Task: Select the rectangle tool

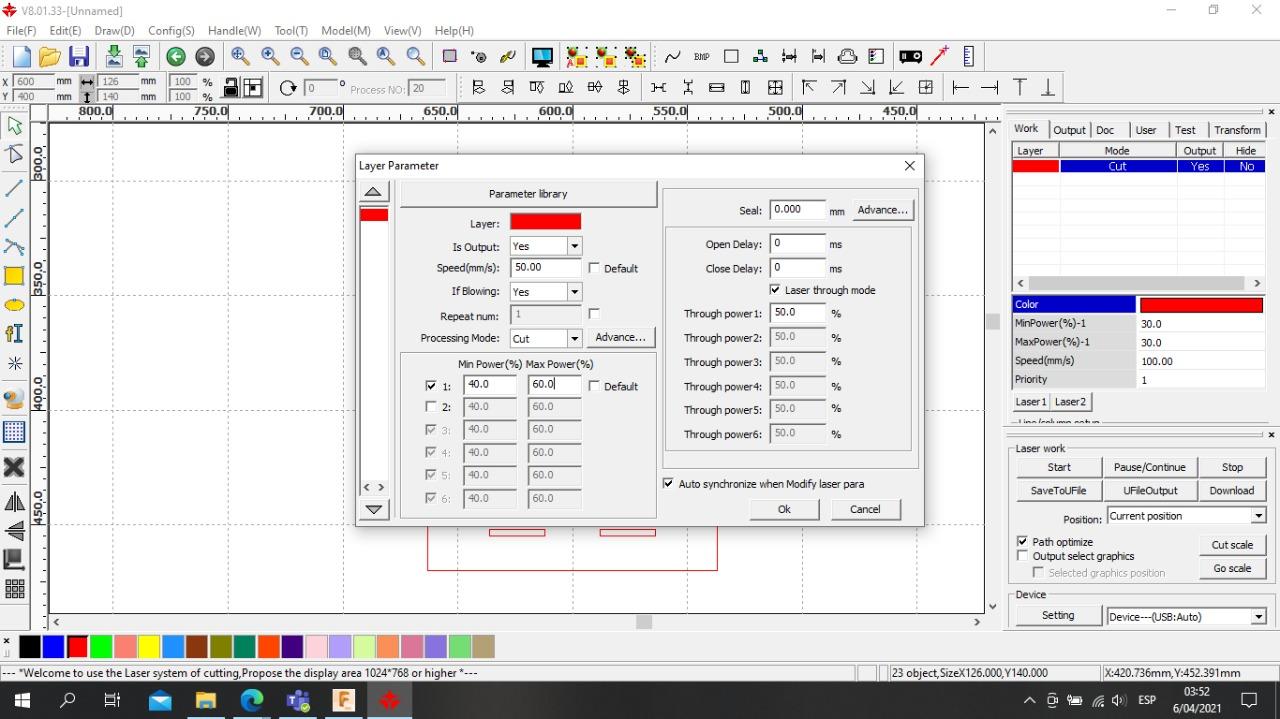Action: pos(15,276)
